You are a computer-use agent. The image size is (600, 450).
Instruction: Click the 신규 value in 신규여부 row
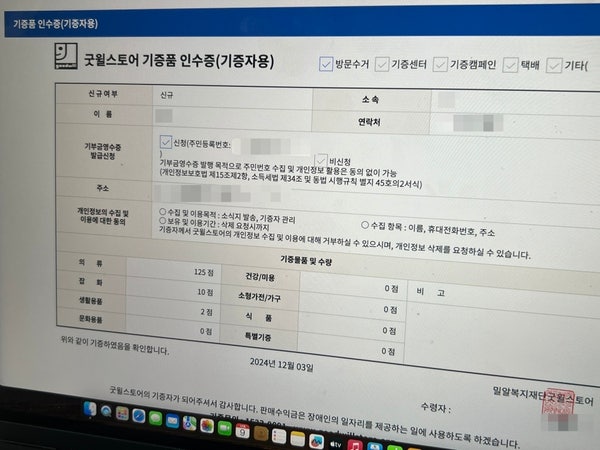[166, 95]
